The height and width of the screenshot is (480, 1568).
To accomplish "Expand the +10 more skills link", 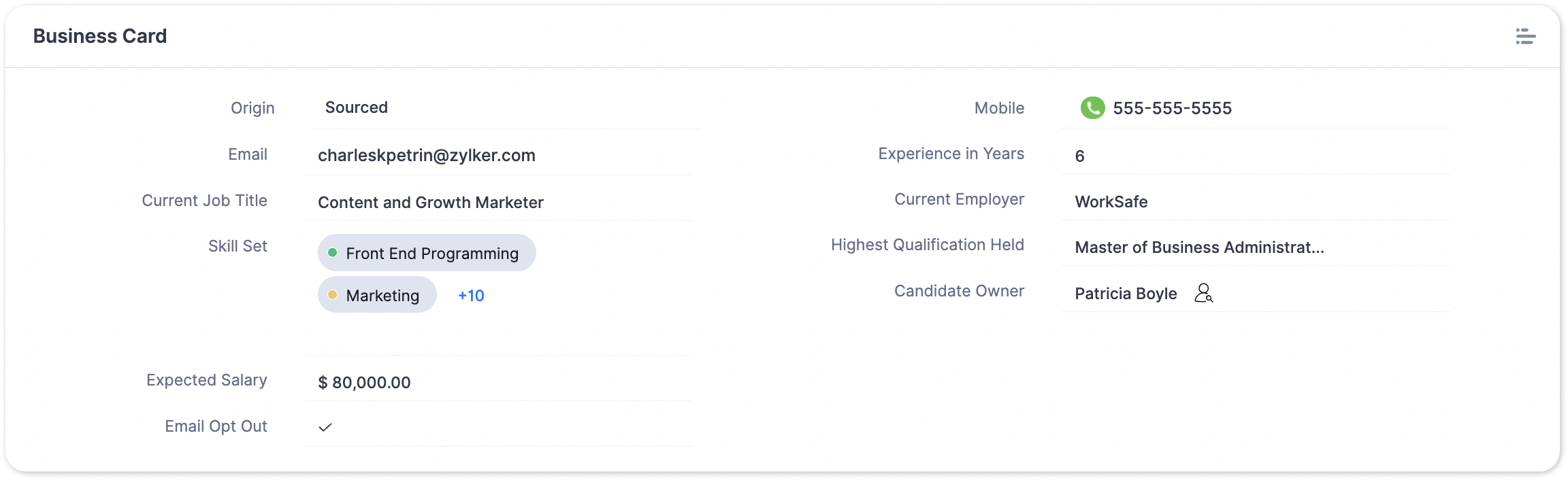I will (x=471, y=296).
